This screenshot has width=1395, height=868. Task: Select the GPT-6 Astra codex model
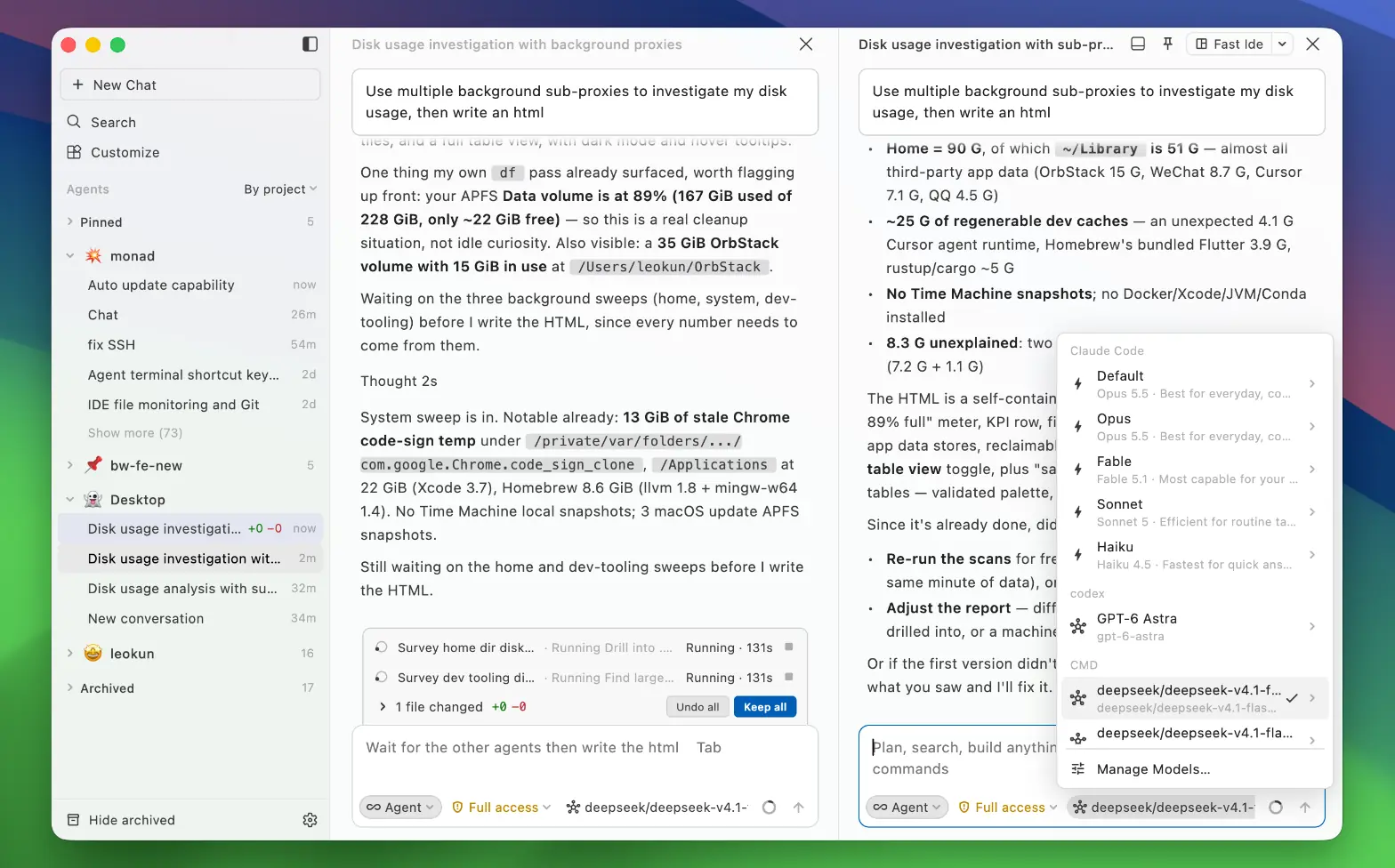(1195, 627)
